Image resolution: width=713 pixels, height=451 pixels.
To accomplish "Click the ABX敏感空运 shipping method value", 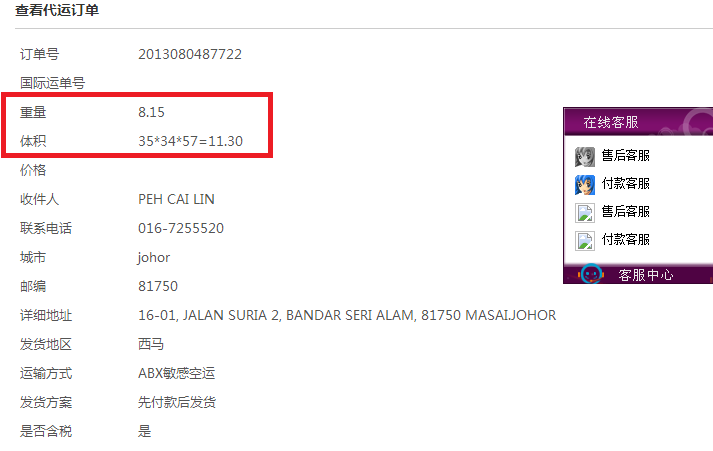I will 176,373.
